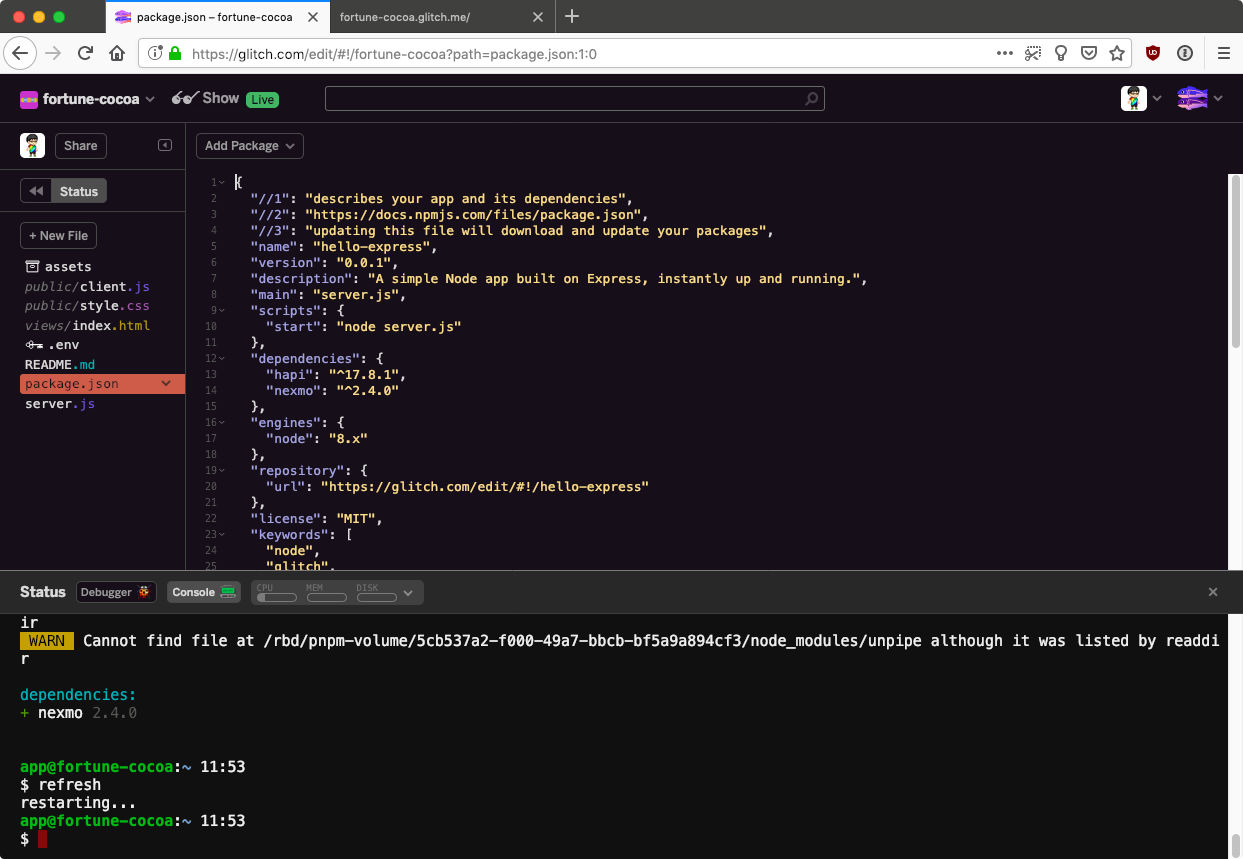Image resolution: width=1243 pixels, height=859 pixels.
Task: Click the search magnifier icon in Glitch
Action: (812, 98)
